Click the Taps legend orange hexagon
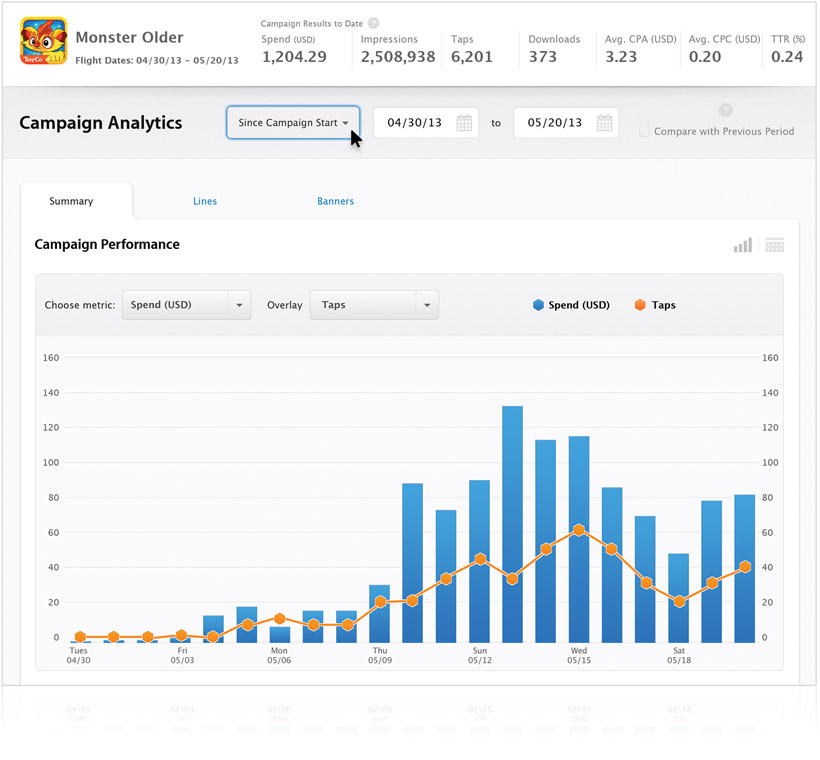This screenshot has width=820, height=760. coord(640,305)
